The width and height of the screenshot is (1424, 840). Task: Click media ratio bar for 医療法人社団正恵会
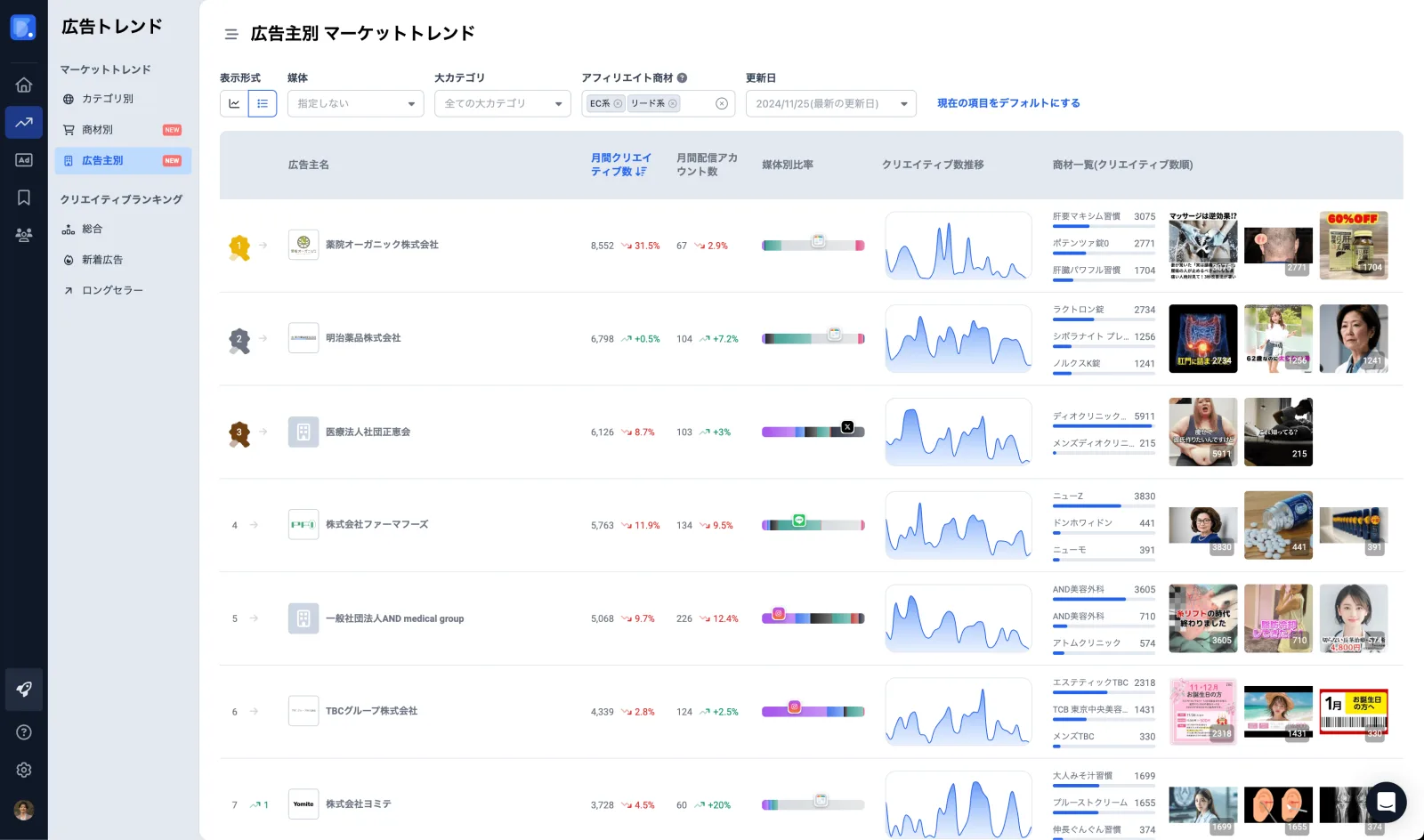click(813, 432)
